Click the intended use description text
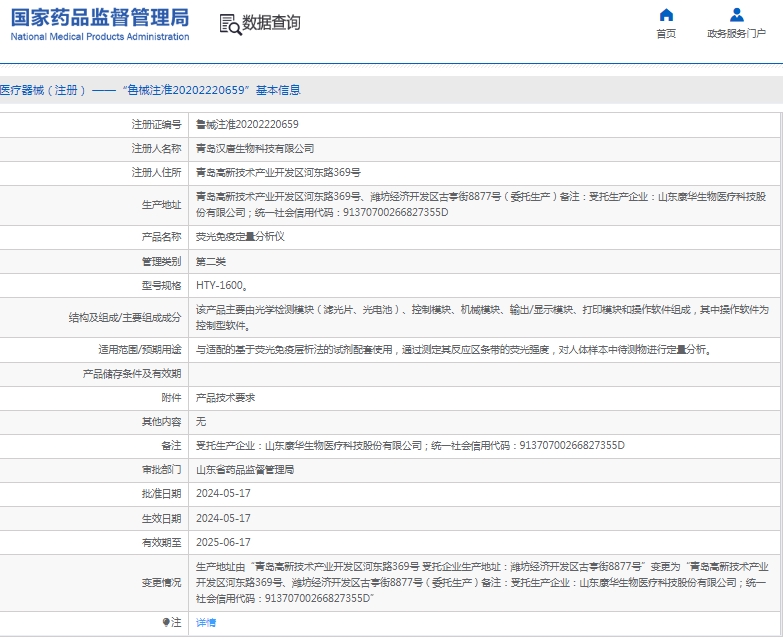The image size is (783, 640). tap(454, 349)
